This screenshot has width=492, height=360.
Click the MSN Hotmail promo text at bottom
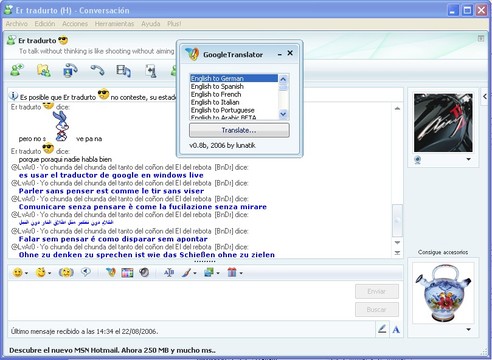(112, 350)
